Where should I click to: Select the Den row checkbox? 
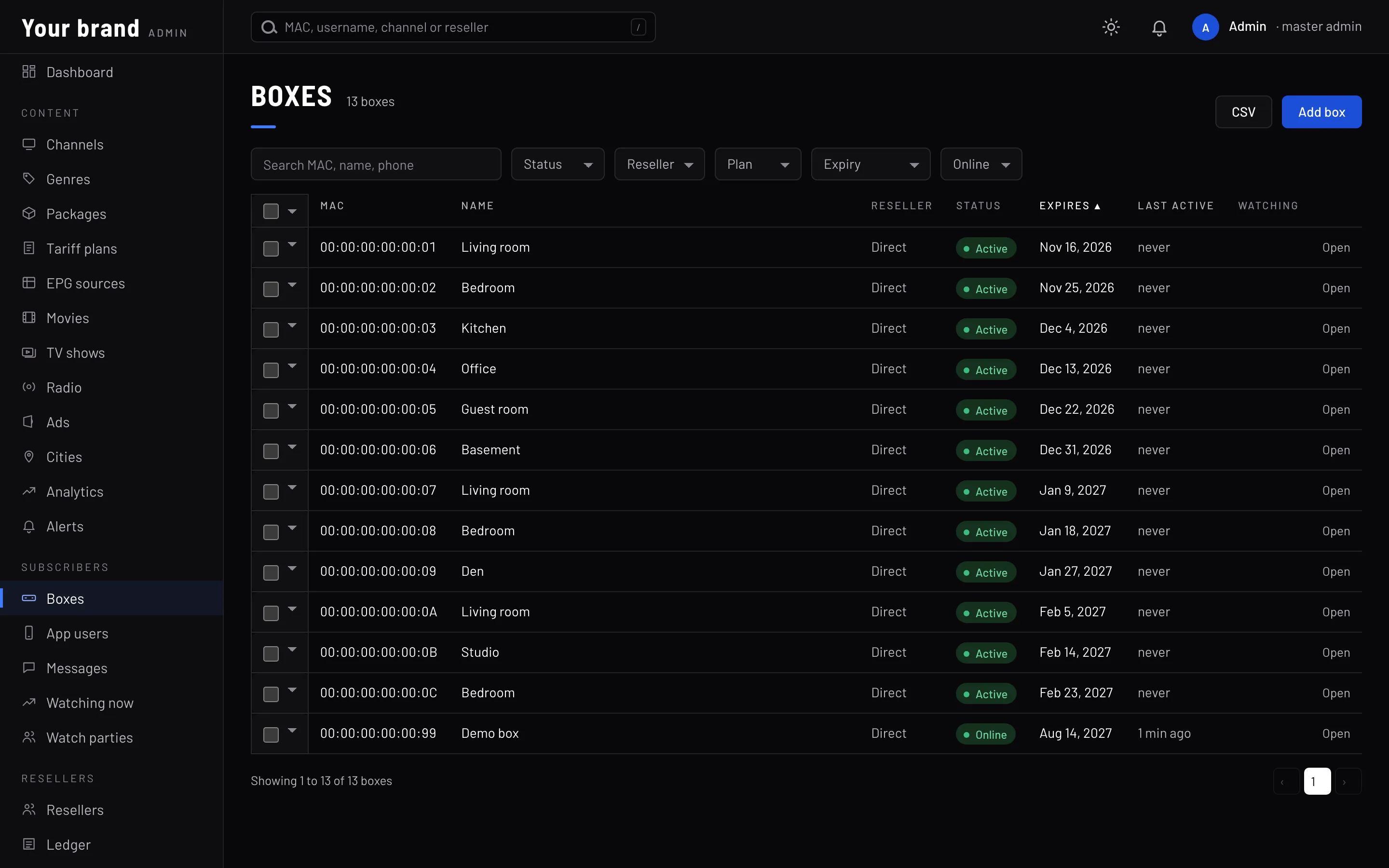pyautogui.click(x=271, y=572)
